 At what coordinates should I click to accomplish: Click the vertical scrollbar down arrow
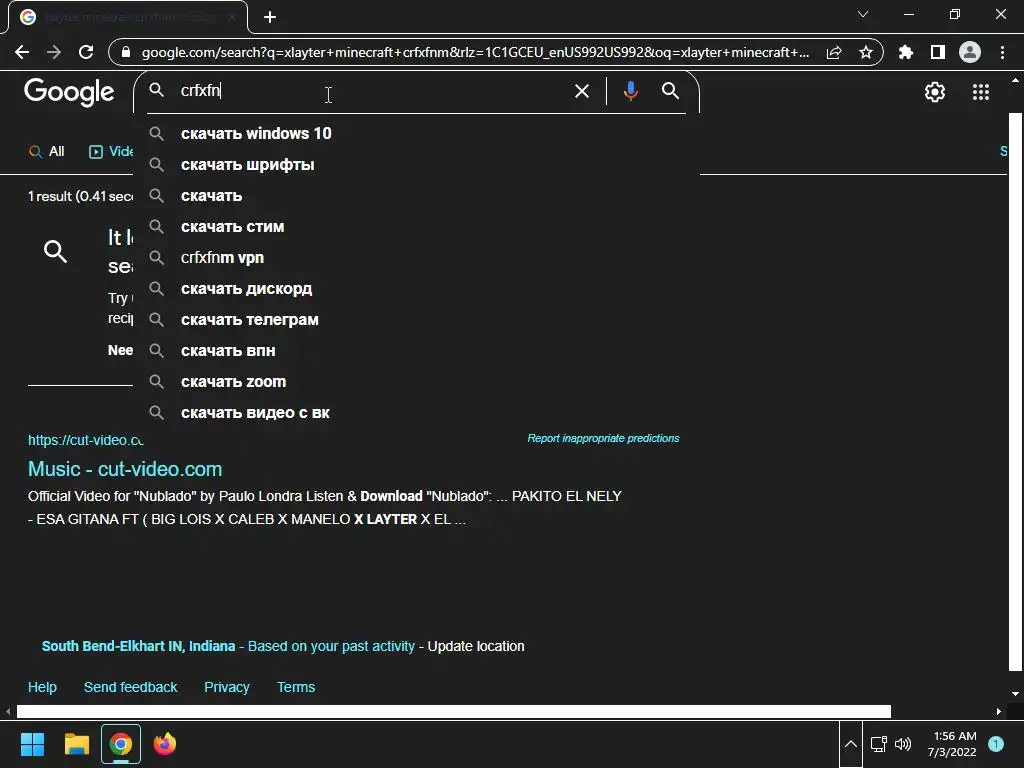1015,694
